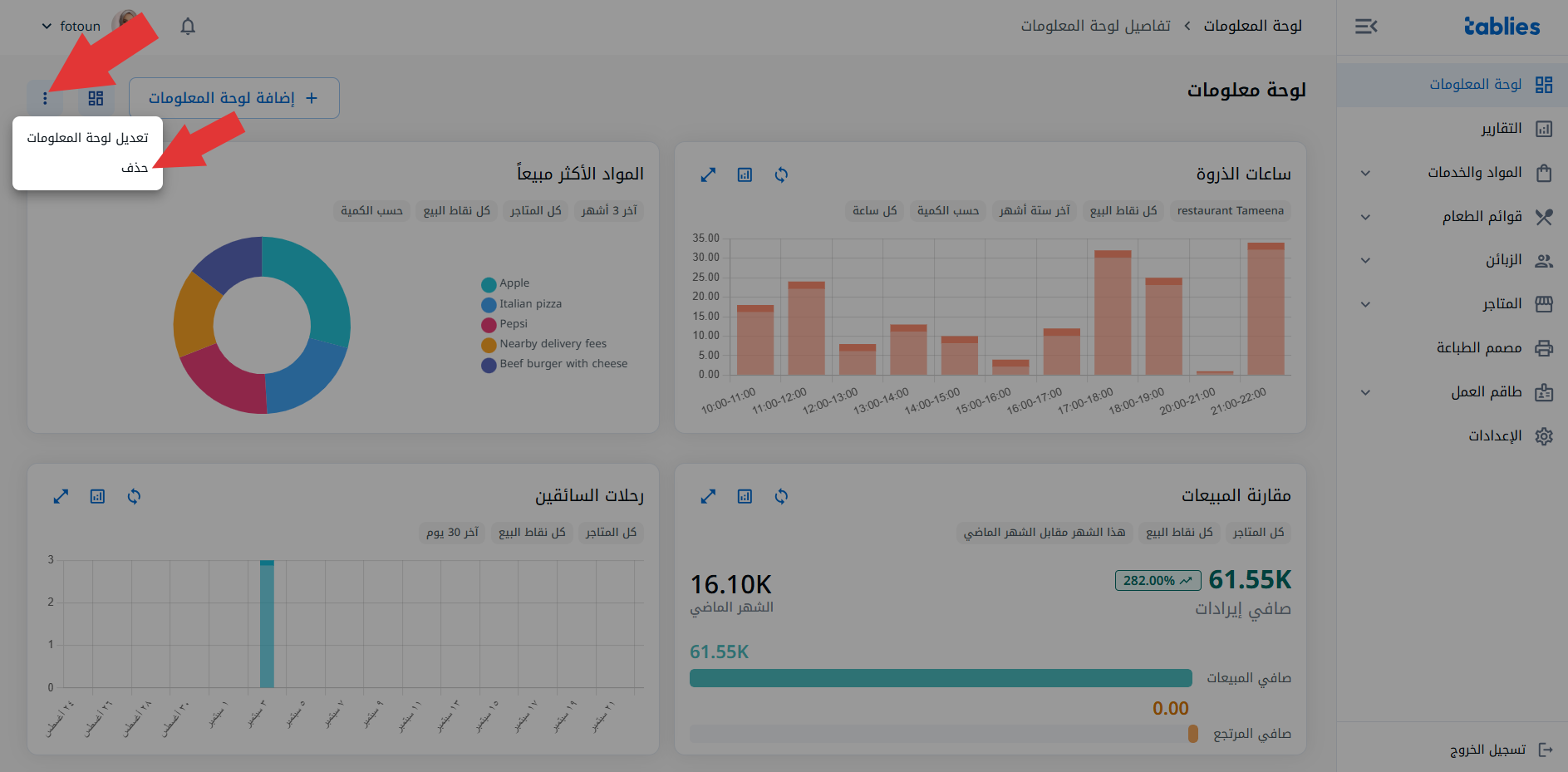Click the إضافة لوحة المعلومات button

pos(234,99)
